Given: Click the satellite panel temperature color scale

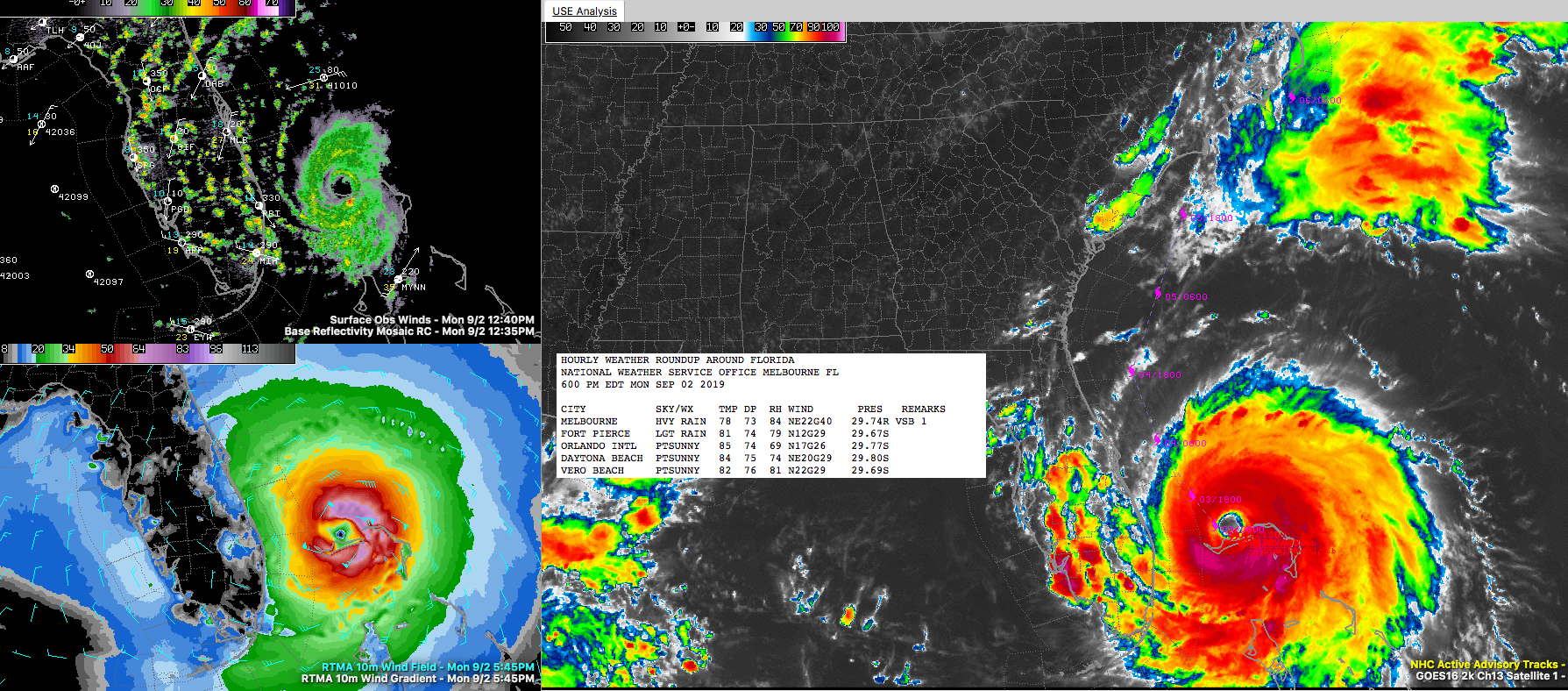Looking at the screenshot, I should point(696,29).
